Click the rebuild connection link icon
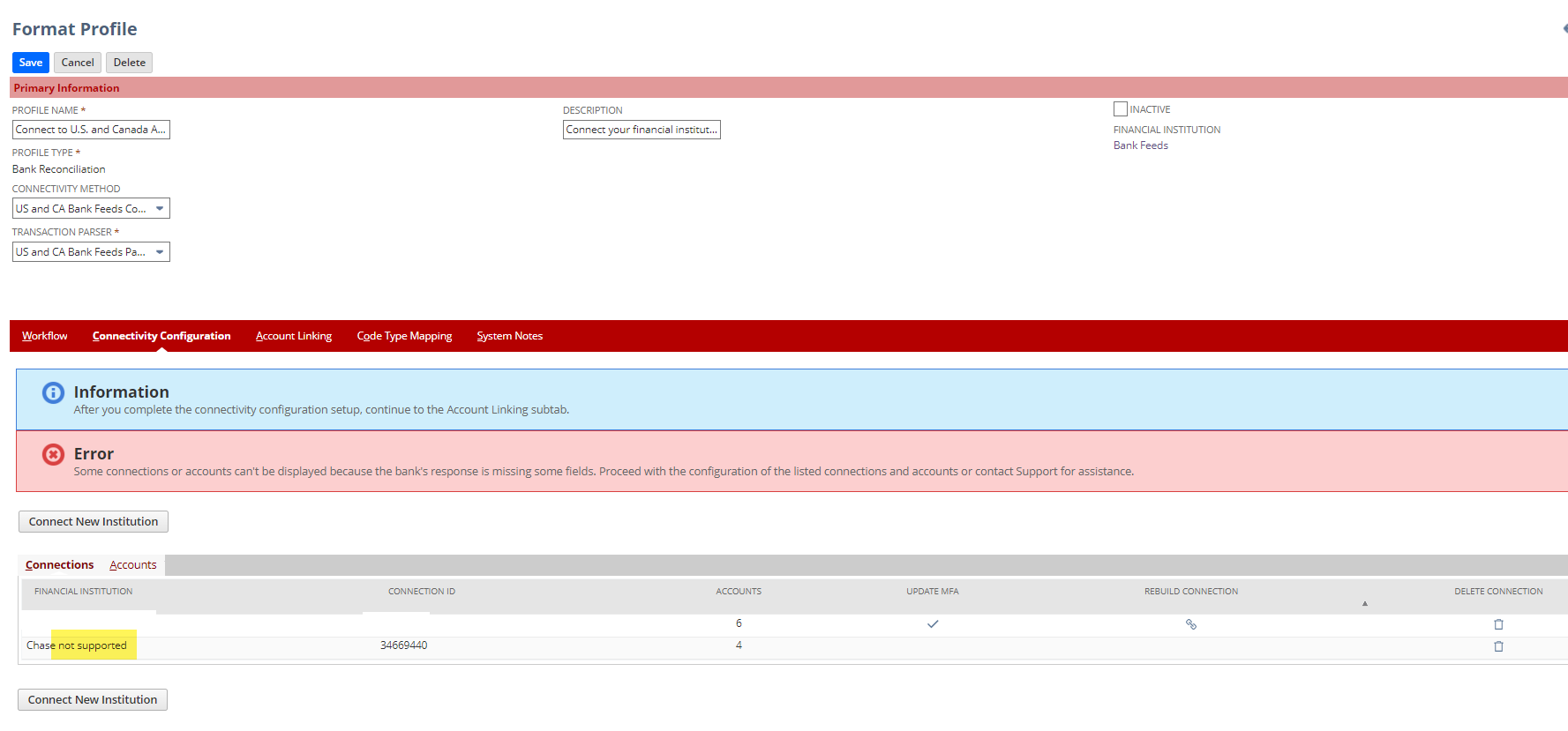The image size is (1568, 731). click(1190, 623)
